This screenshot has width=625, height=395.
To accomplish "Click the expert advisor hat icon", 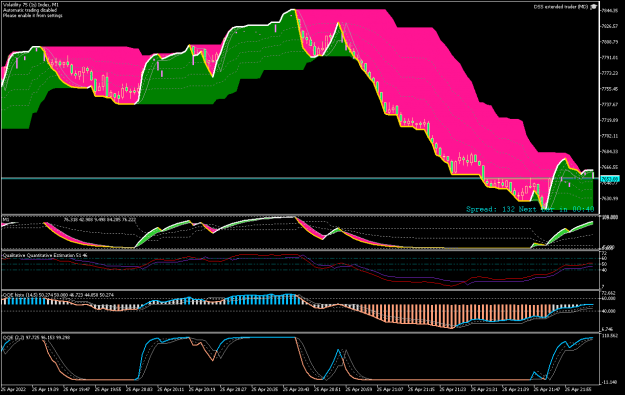I will pos(594,6).
